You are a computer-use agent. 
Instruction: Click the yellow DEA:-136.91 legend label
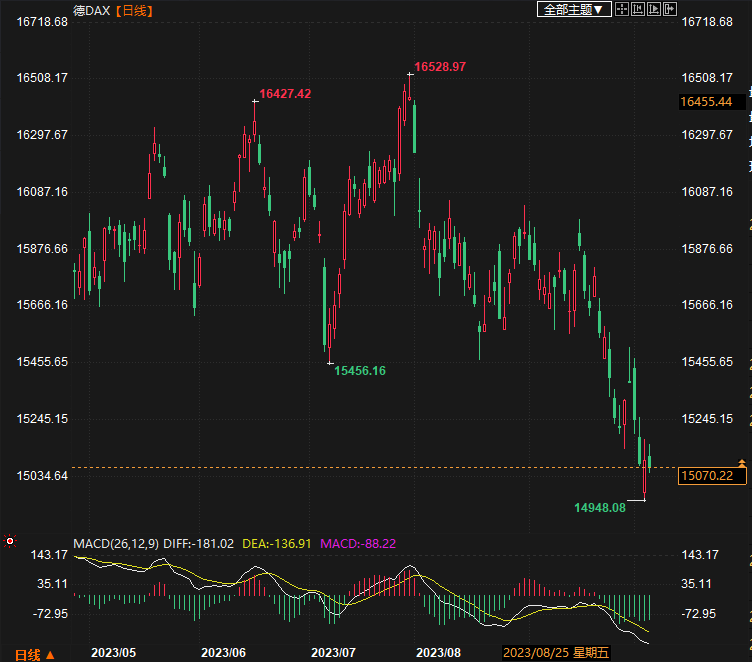277,543
